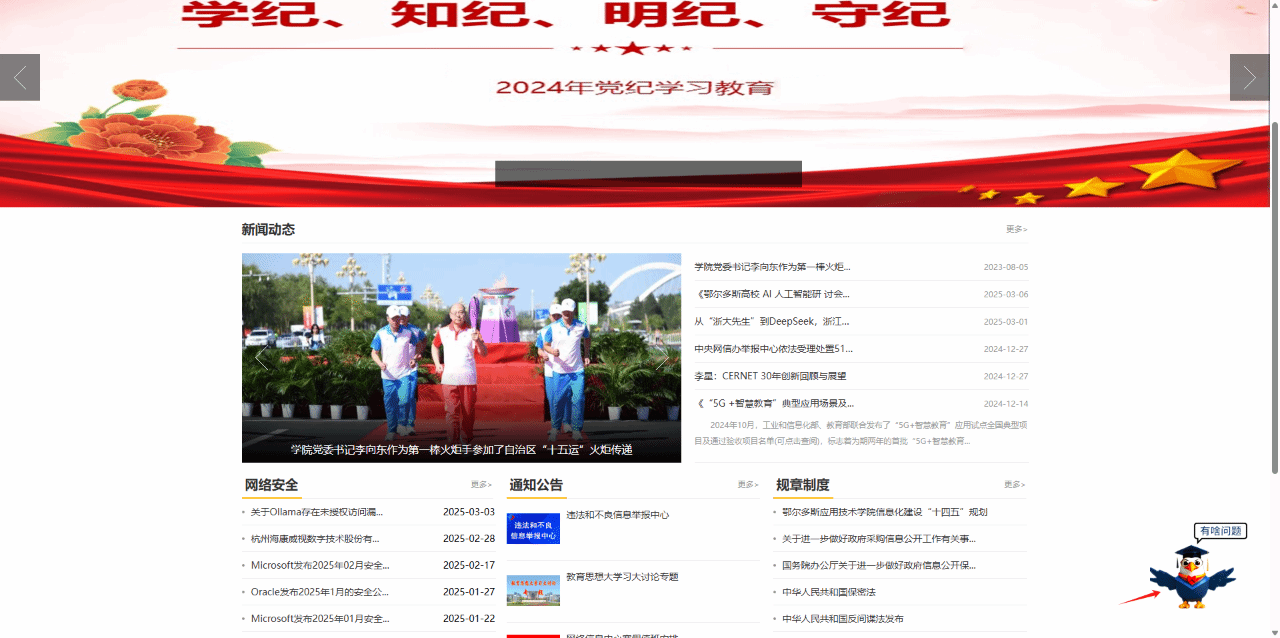This screenshot has height=638, width=1280.
Task: Select the 网络安全 section heading
Action: click(x=272, y=485)
